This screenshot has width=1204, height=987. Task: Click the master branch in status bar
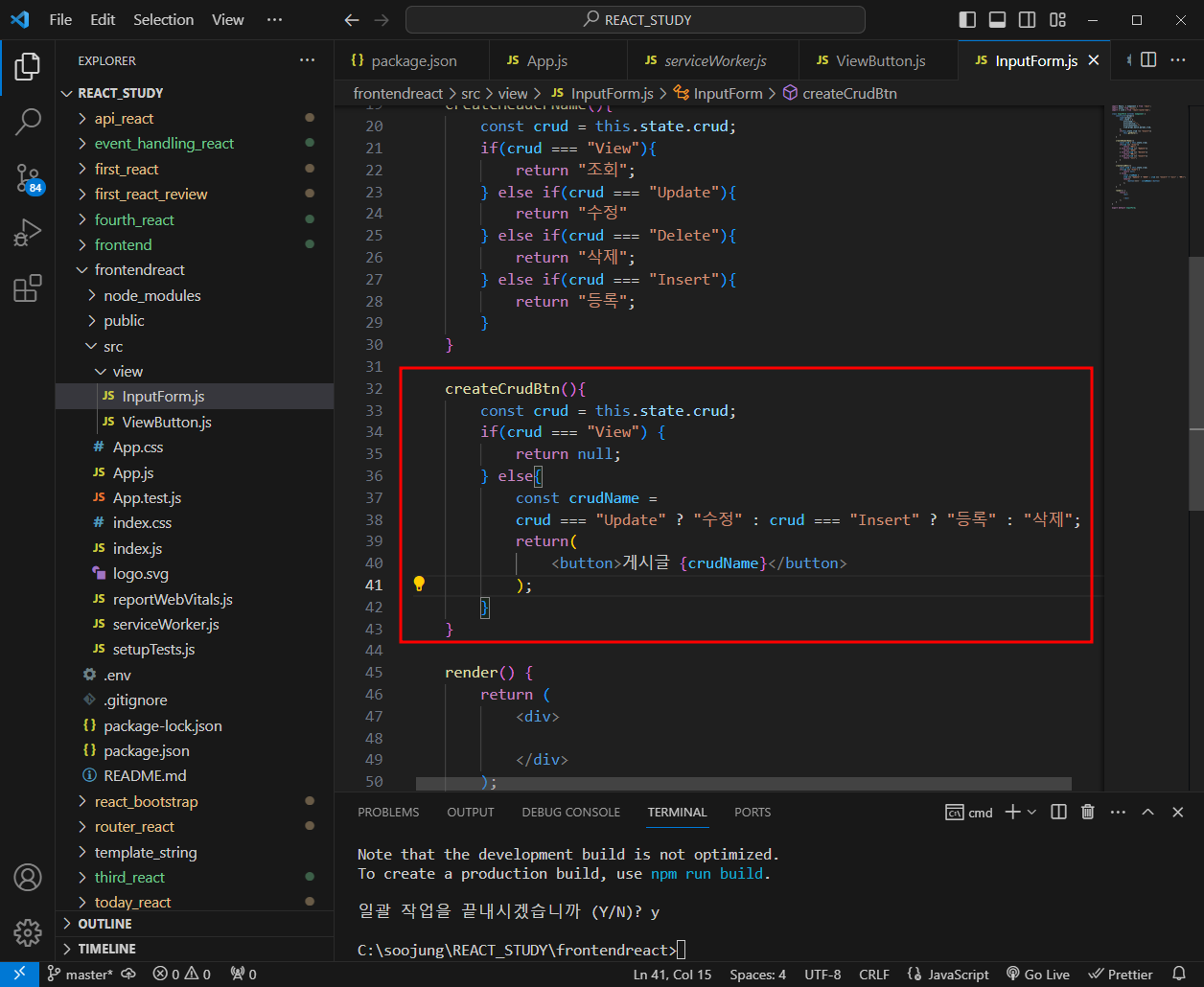coord(80,974)
